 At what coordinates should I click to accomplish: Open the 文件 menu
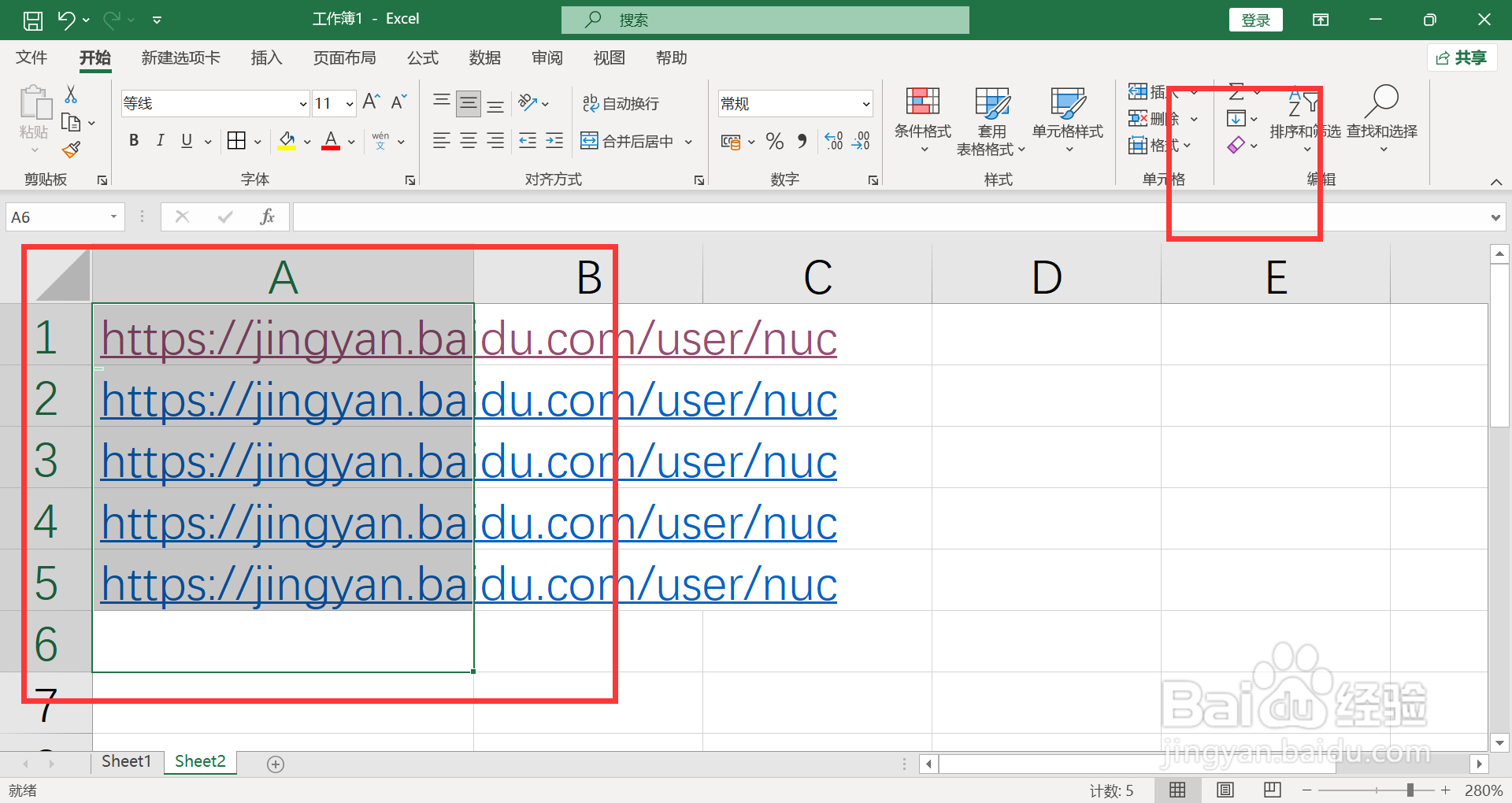coord(31,57)
